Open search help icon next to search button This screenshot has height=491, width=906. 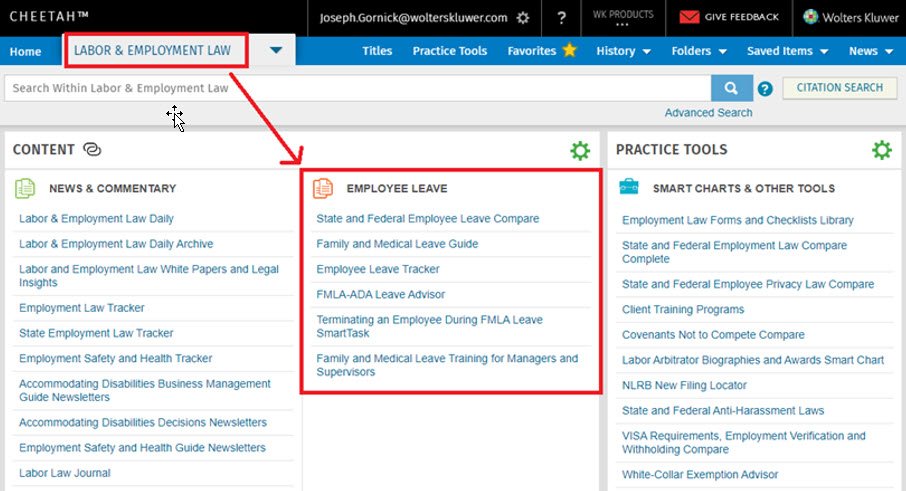click(765, 89)
